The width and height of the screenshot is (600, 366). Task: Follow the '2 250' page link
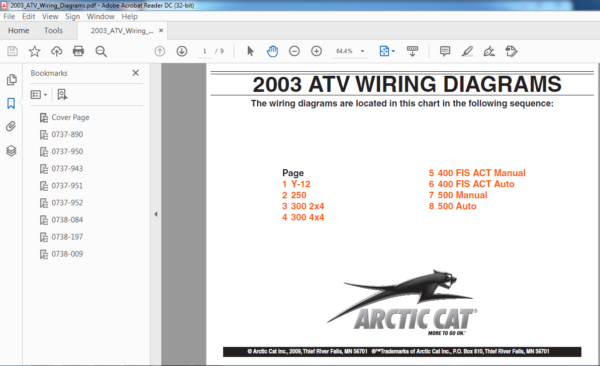tap(294, 195)
